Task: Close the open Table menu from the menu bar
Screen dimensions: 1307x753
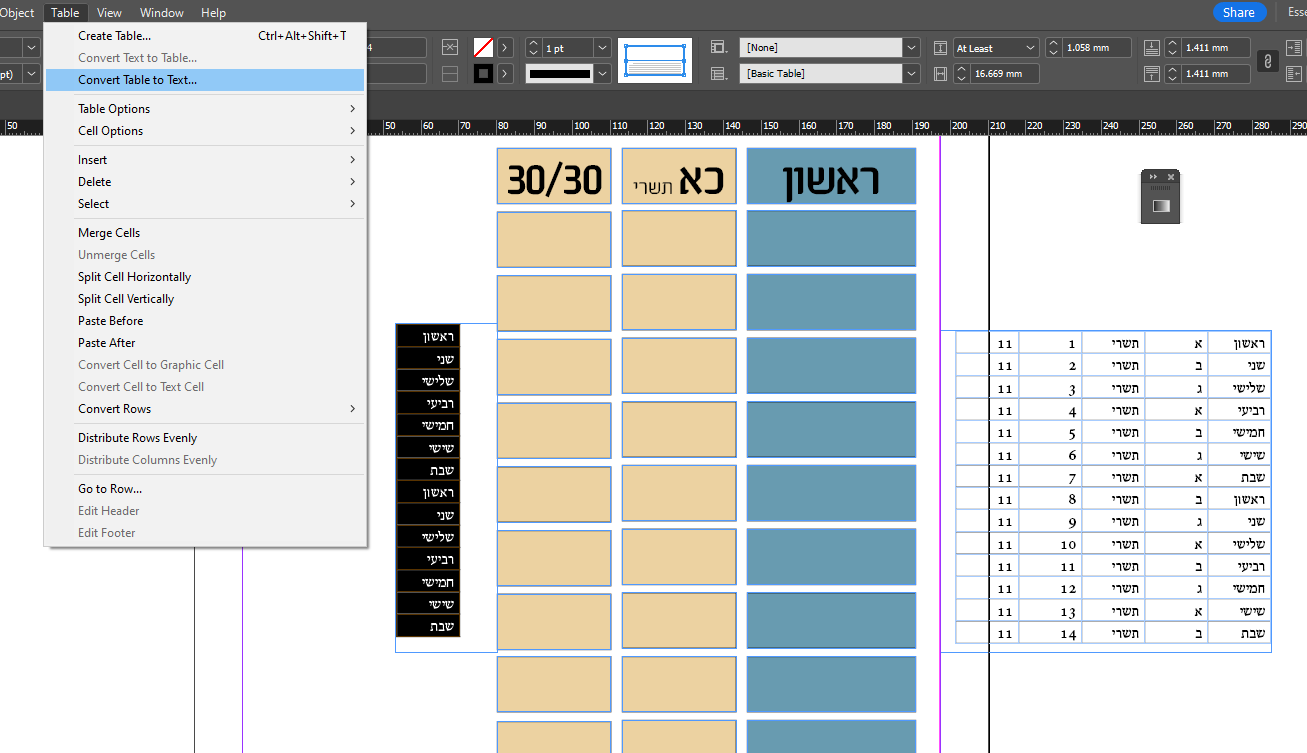Action: click(x=65, y=12)
